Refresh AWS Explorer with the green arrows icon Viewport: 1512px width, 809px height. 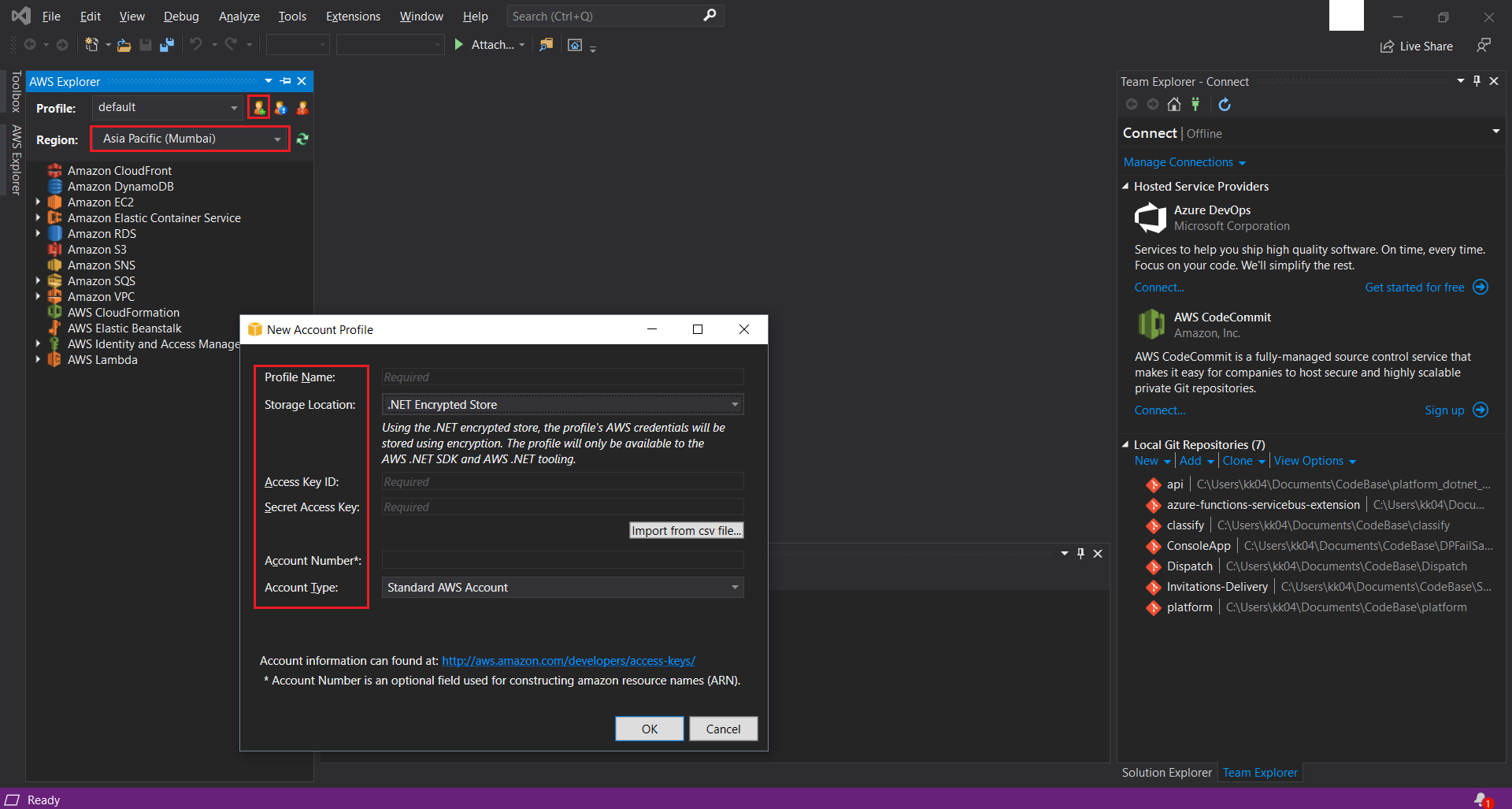[302, 139]
